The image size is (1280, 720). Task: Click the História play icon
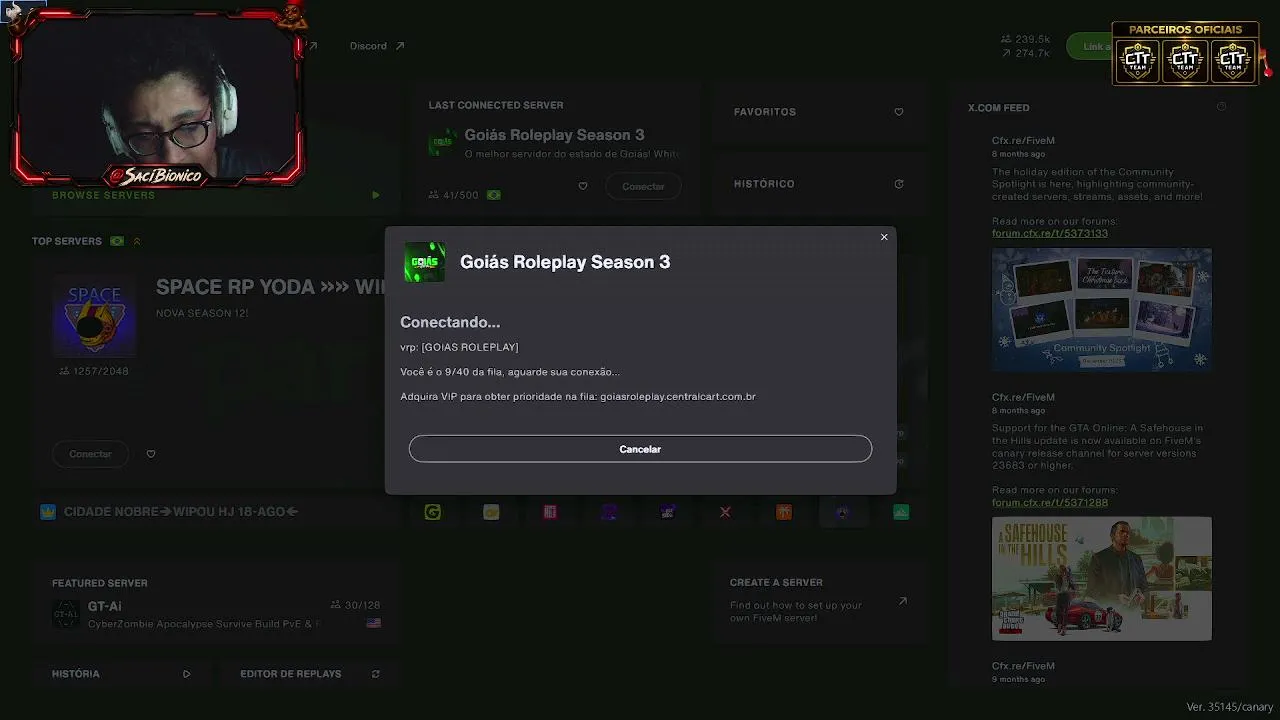187,674
